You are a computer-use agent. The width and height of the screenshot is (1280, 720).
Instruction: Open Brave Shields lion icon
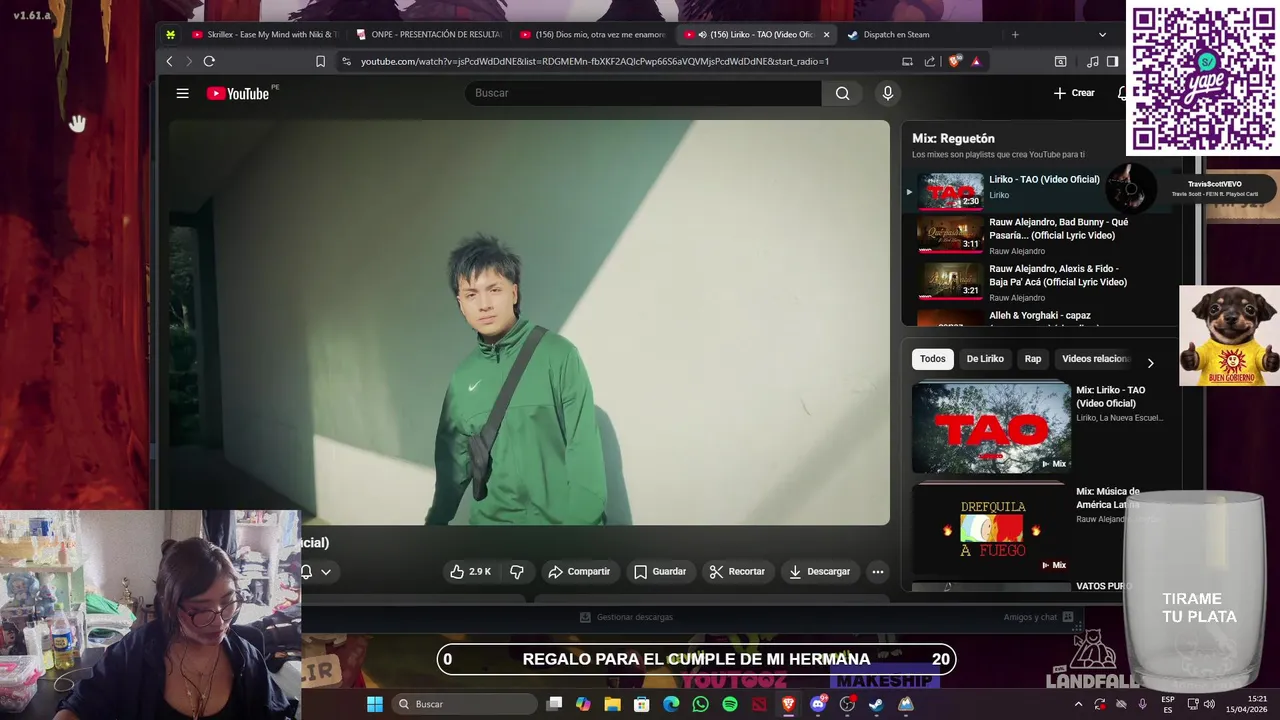pyautogui.click(x=954, y=61)
